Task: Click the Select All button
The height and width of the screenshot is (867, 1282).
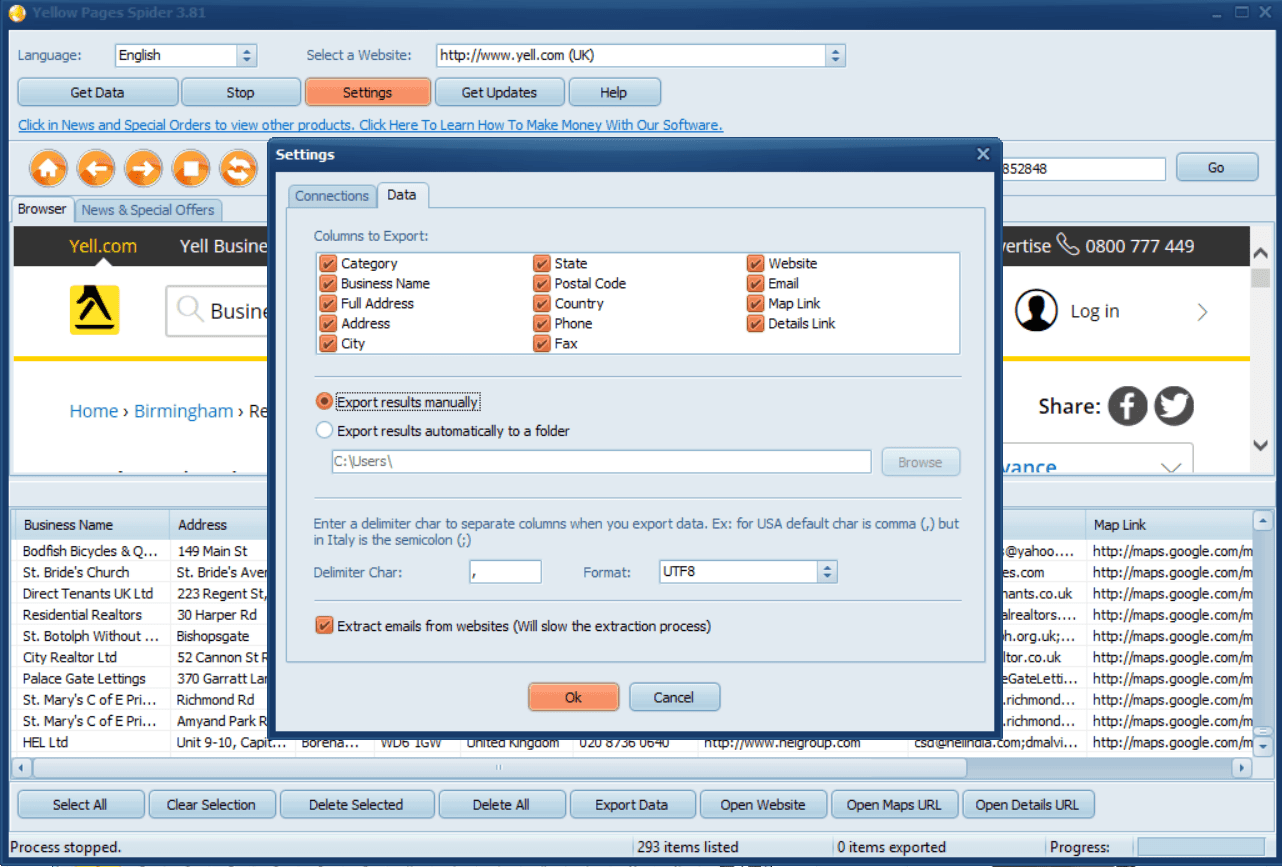Action: (x=80, y=804)
